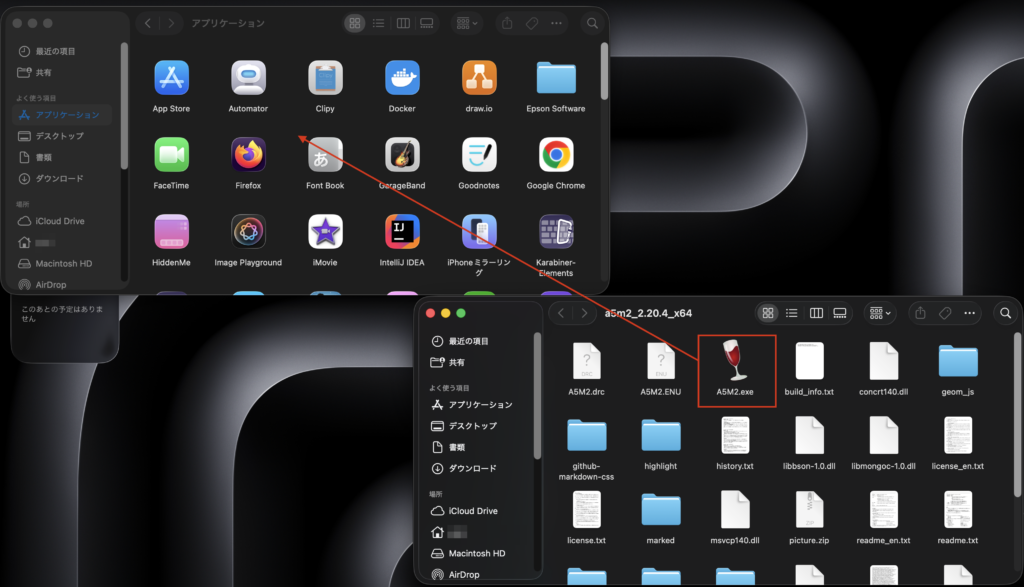Viewport: 1024px width, 587px height.
Task: Open the Clipy application icon
Action: pos(325,78)
